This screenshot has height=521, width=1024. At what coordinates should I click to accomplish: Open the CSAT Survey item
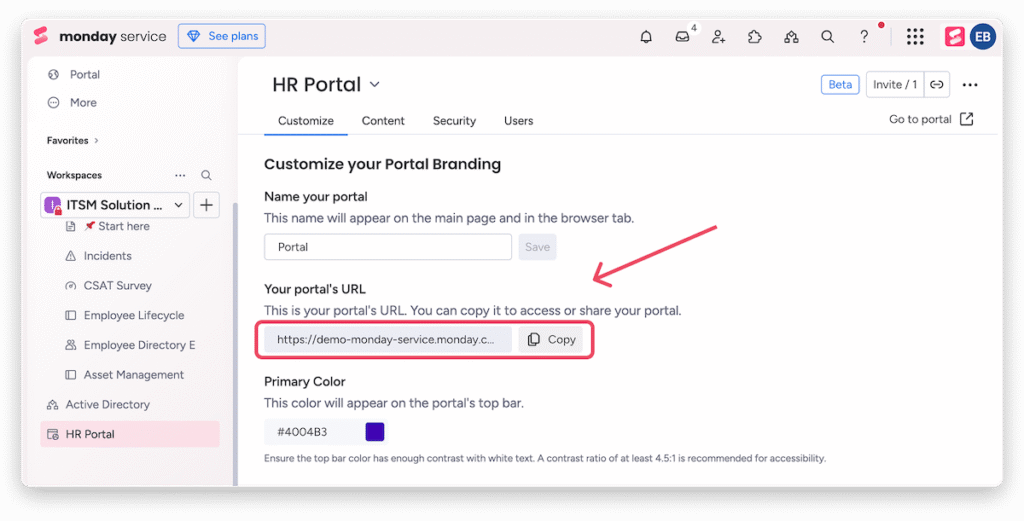pyautogui.click(x=118, y=286)
